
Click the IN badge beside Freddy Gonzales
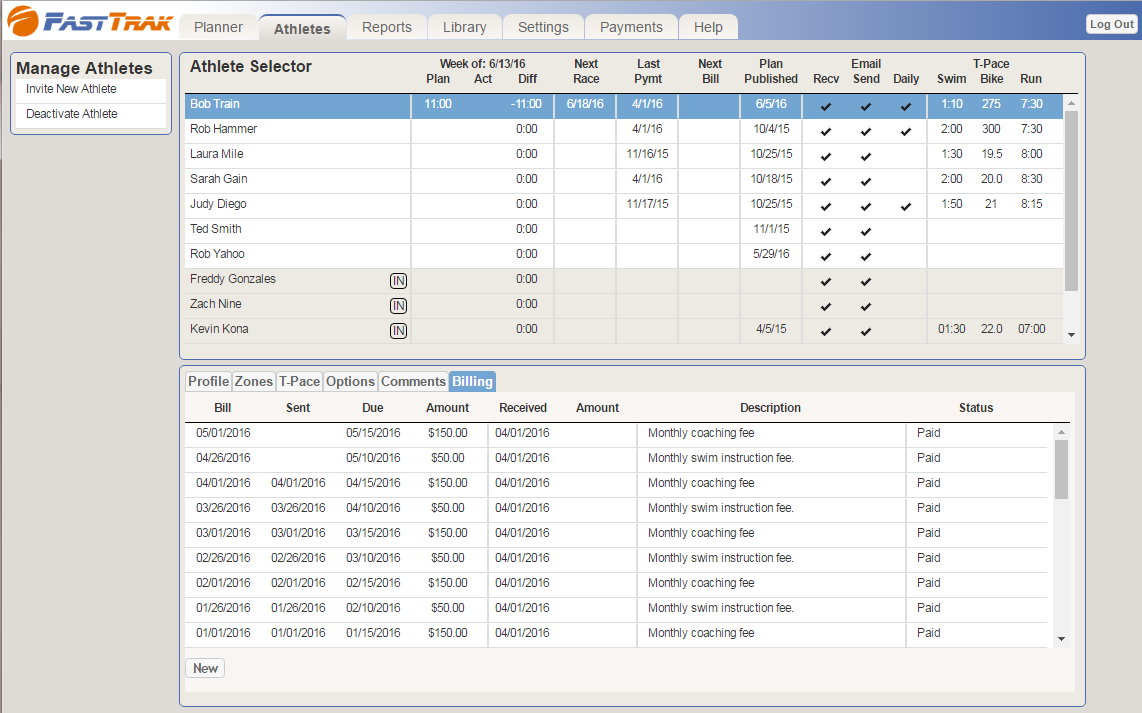398,281
